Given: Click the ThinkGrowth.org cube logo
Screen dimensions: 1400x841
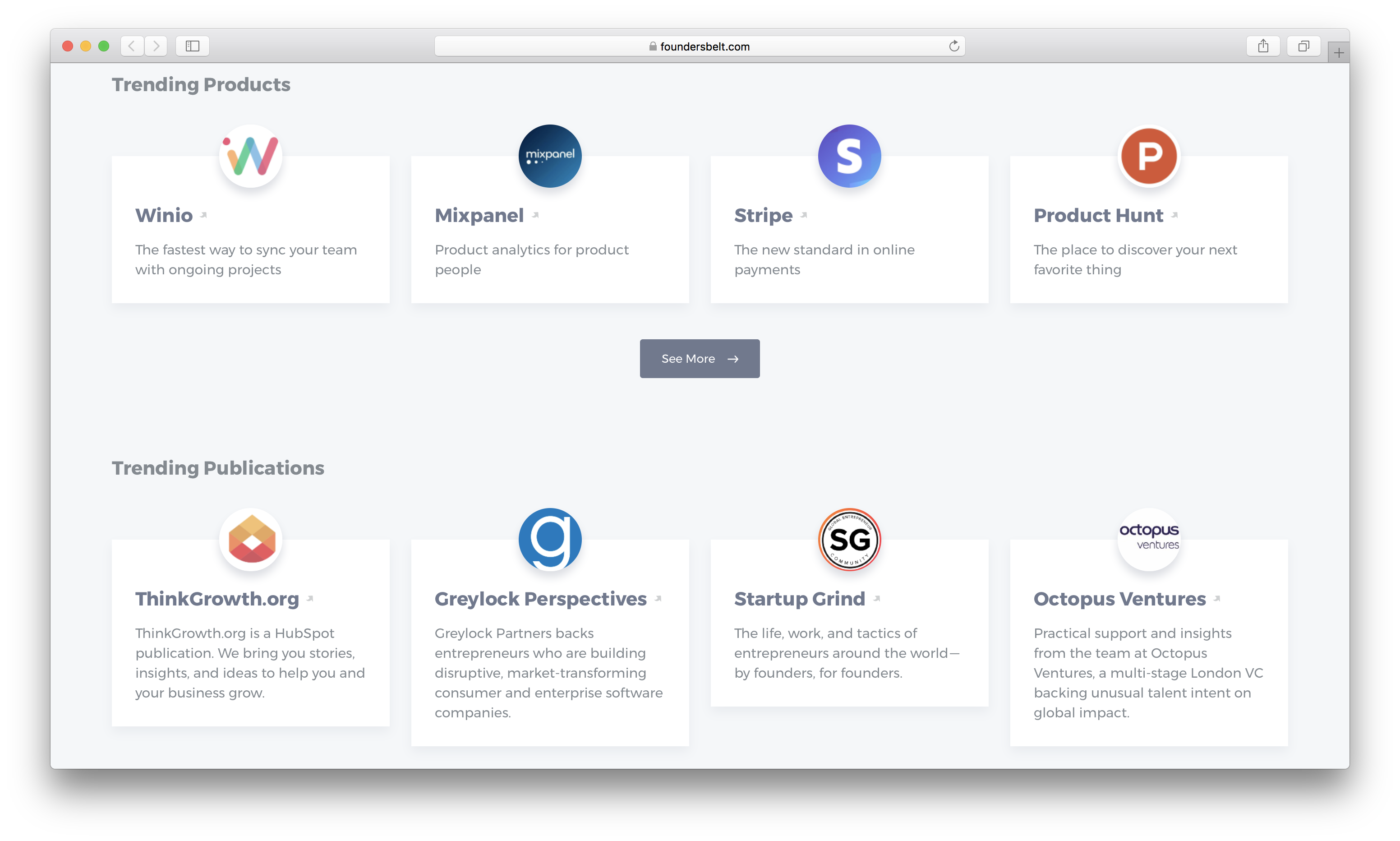Looking at the screenshot, I should [250, 539].
